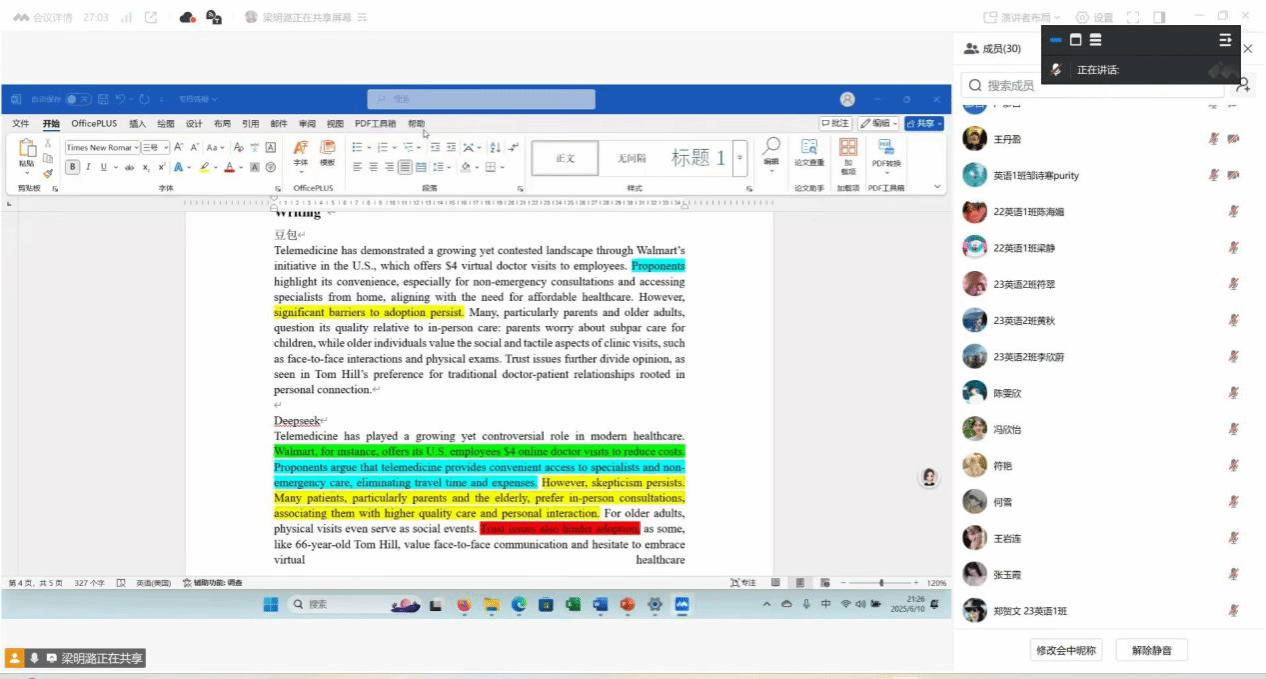
Task: Click the blue 共享 share button
Action: point(924,123)
